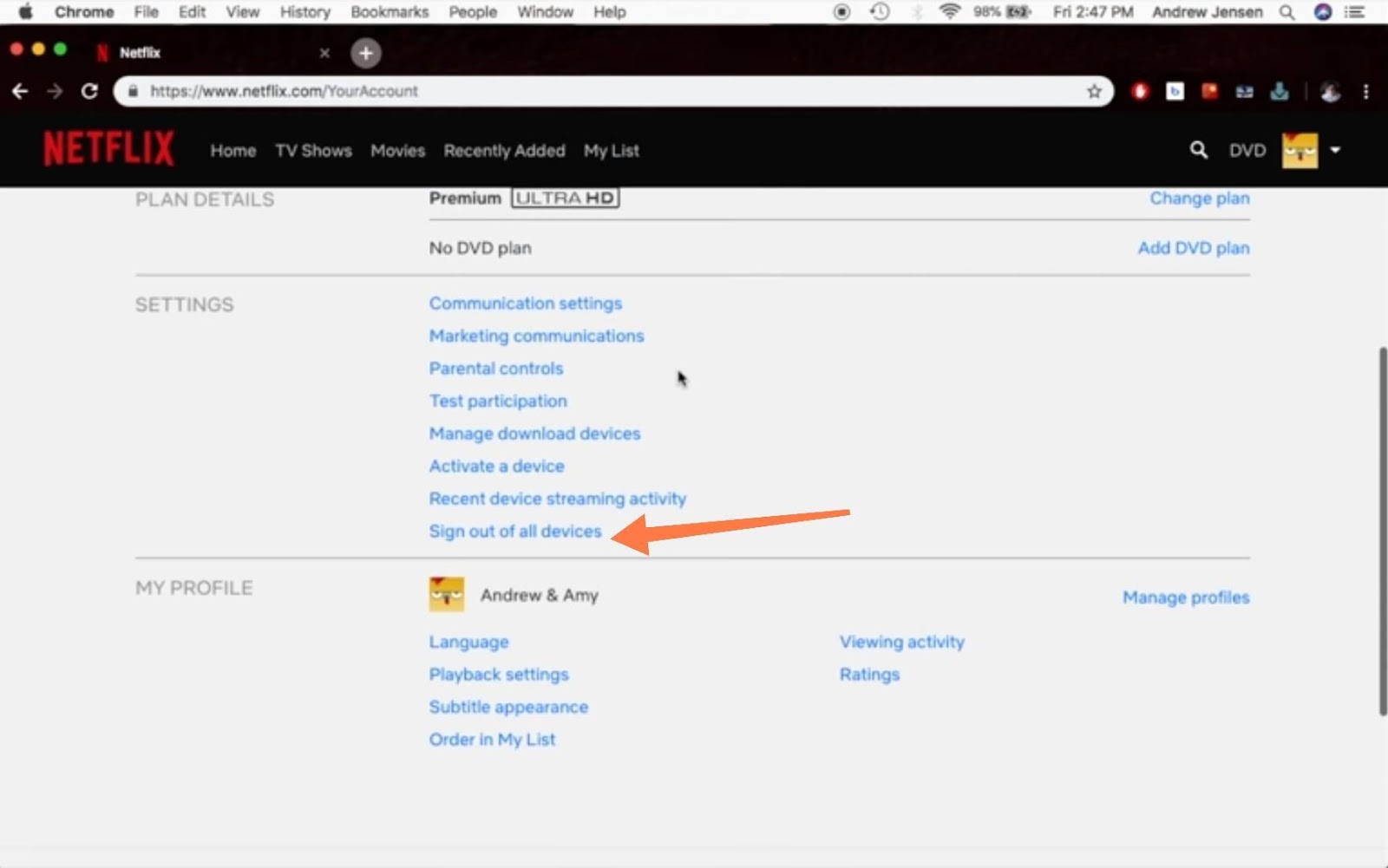Close the Netflix tab

tap(324, 53)
